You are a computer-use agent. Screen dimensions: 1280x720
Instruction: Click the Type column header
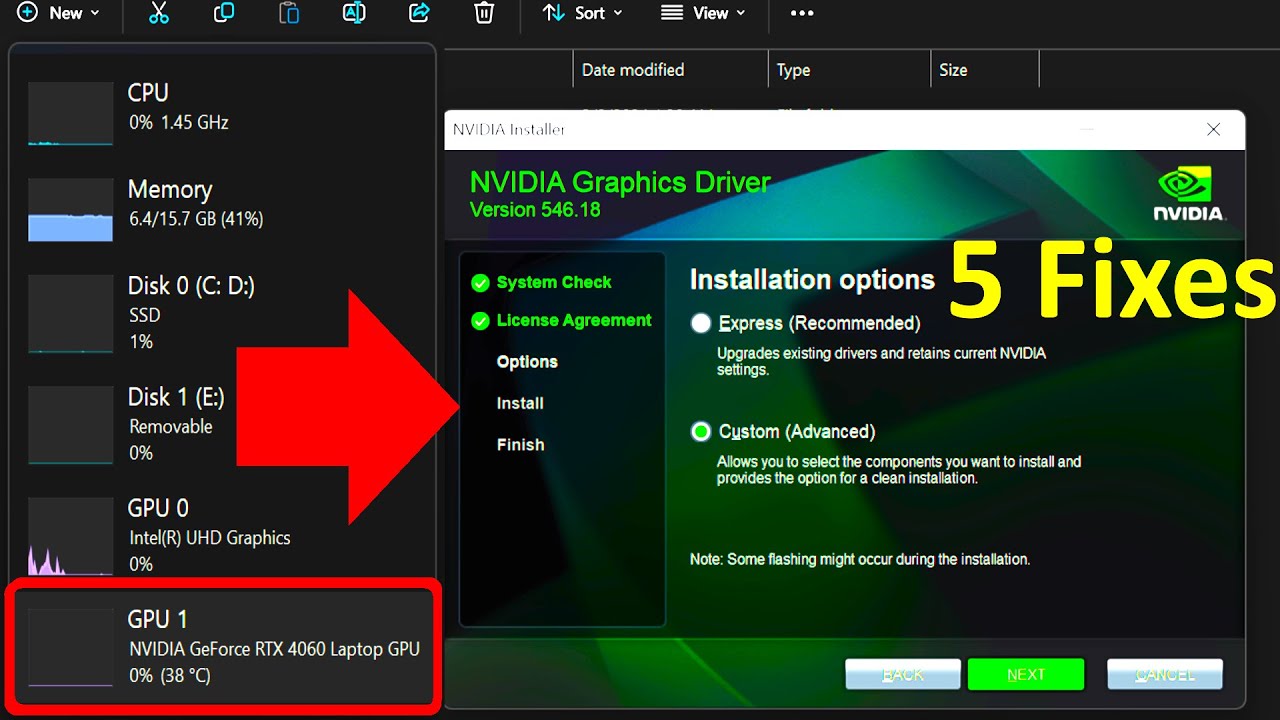(x=793, y=70)
